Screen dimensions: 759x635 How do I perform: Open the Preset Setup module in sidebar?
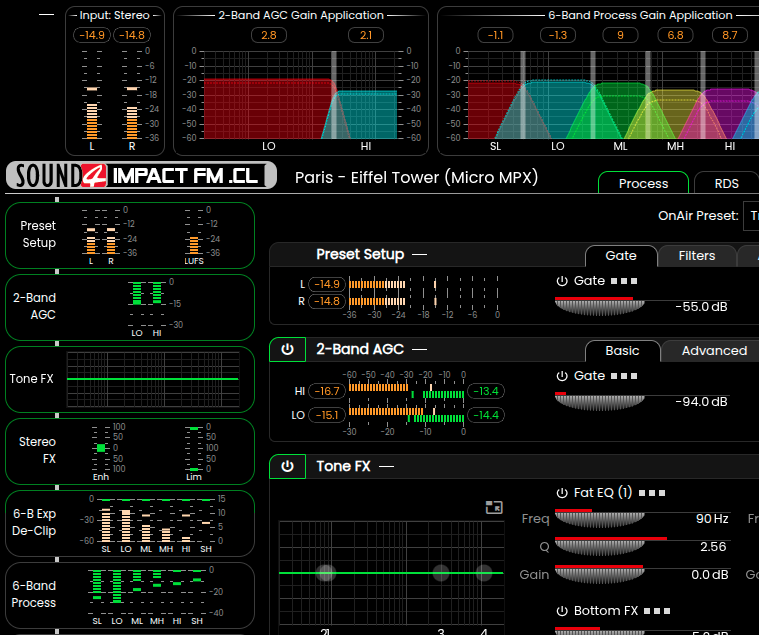coord(130,235)
